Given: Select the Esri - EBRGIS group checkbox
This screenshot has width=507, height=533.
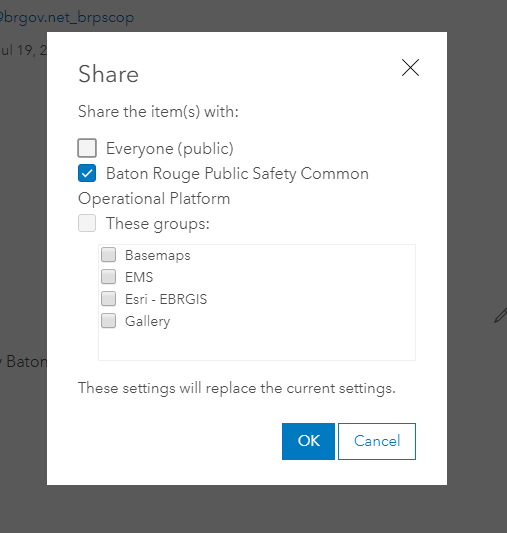Looking at the screenshot, I should point(108,299).
